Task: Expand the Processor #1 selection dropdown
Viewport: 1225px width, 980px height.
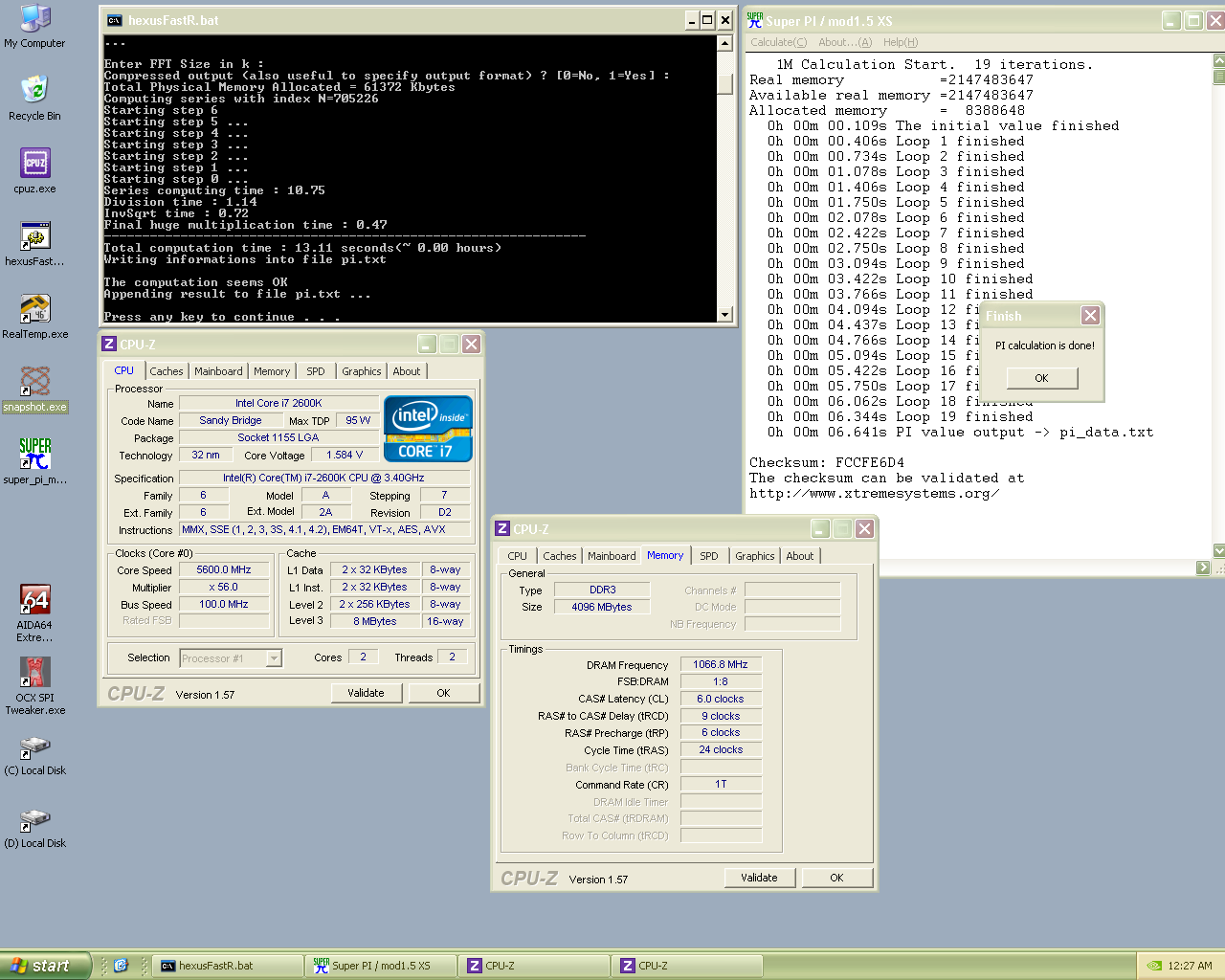Action: (x=274, y=658)
